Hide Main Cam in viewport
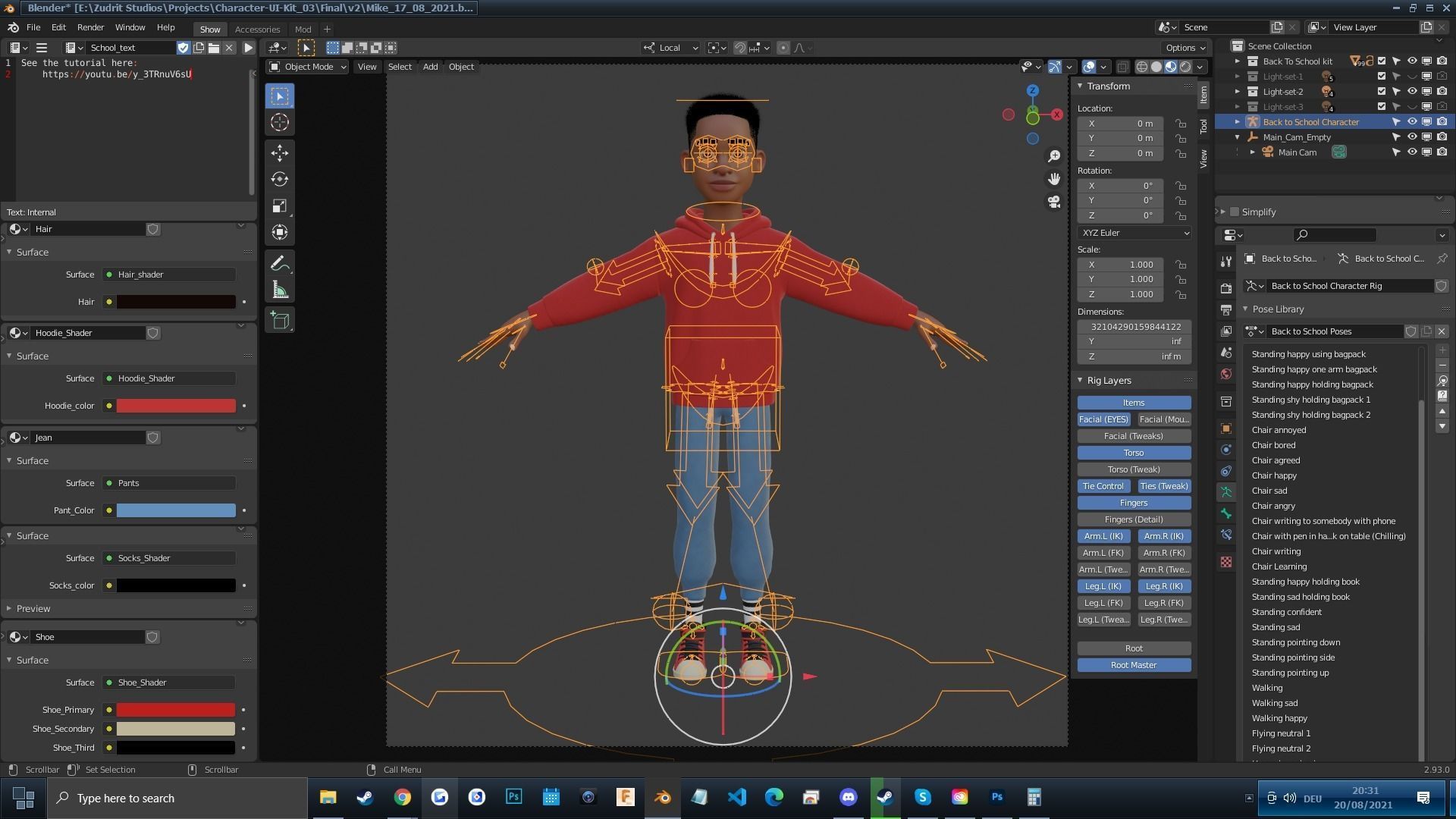 coord(1412,152)
